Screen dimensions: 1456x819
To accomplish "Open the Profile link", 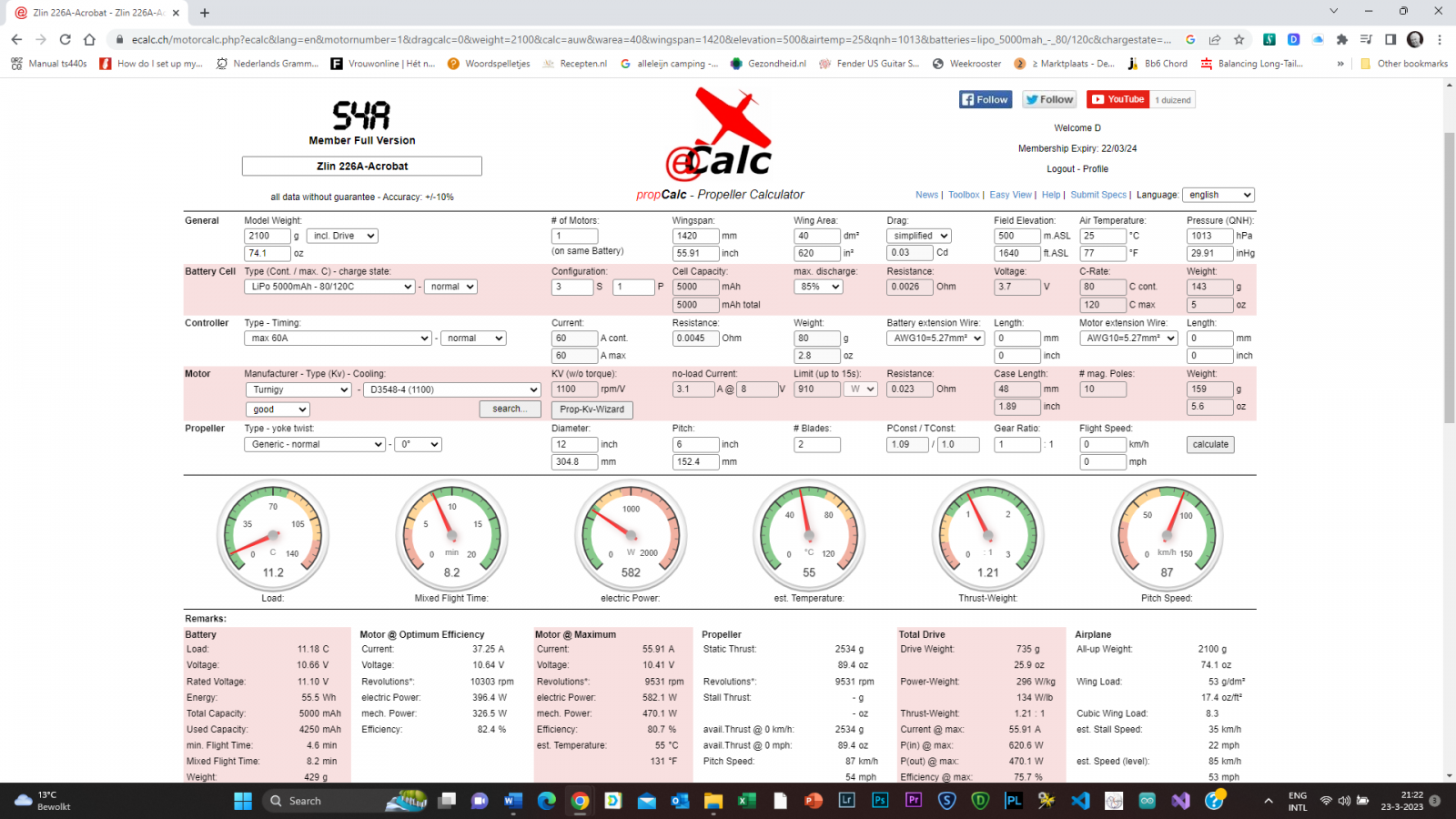I will coord(1096,169).
